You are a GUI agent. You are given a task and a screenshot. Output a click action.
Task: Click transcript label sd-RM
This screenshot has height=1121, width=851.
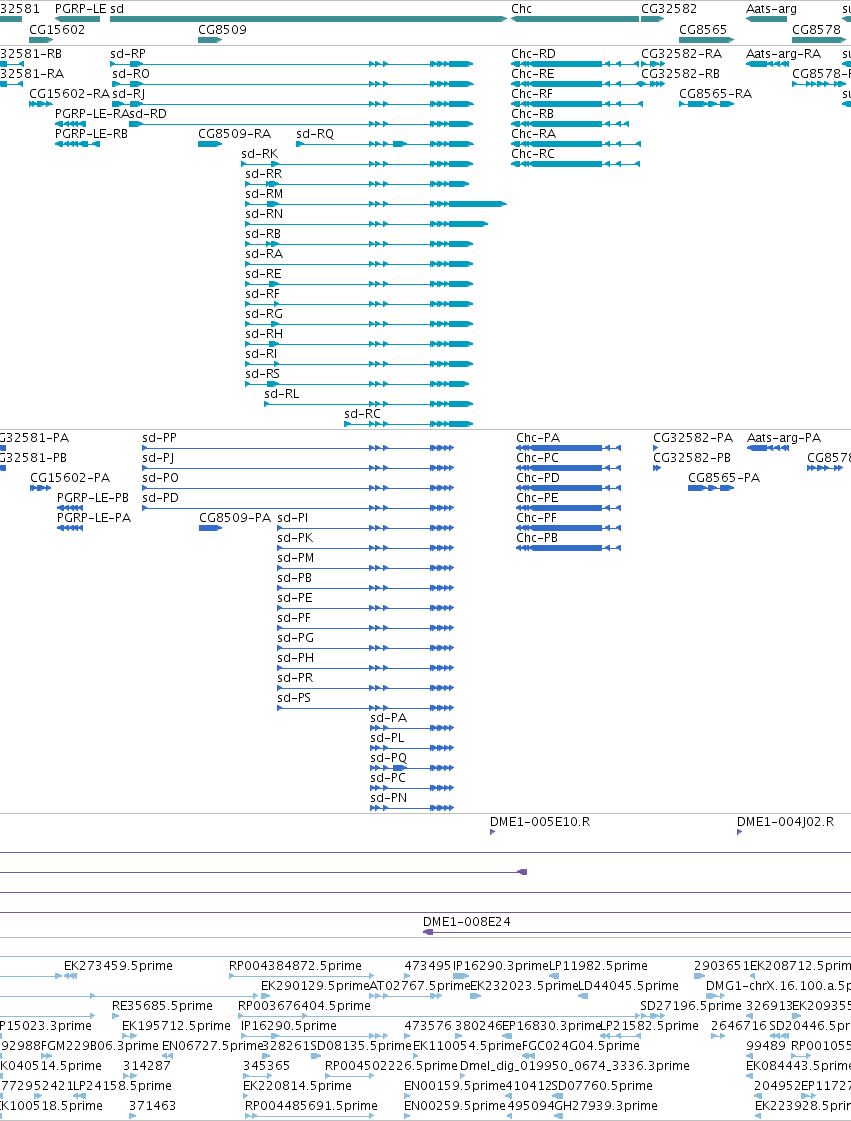pos(264,194)
